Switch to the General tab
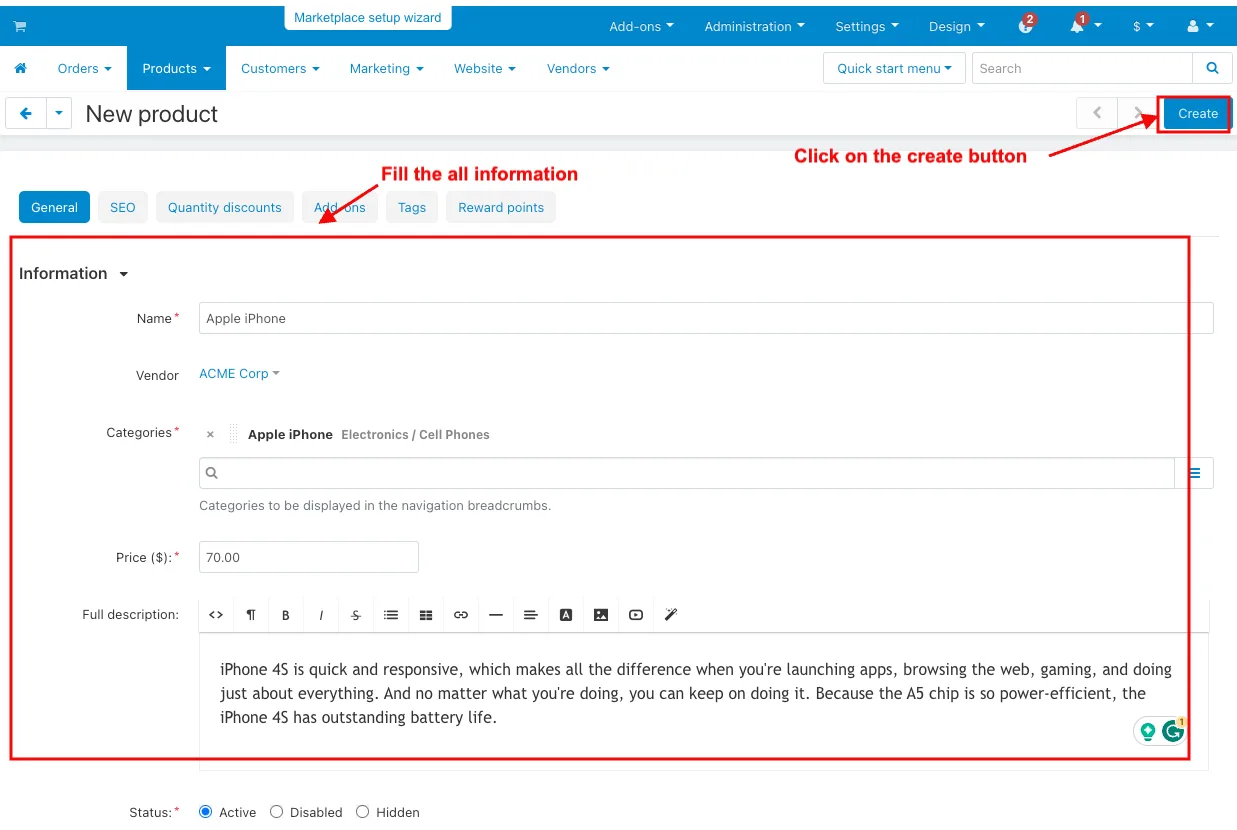 pos(54,207)
